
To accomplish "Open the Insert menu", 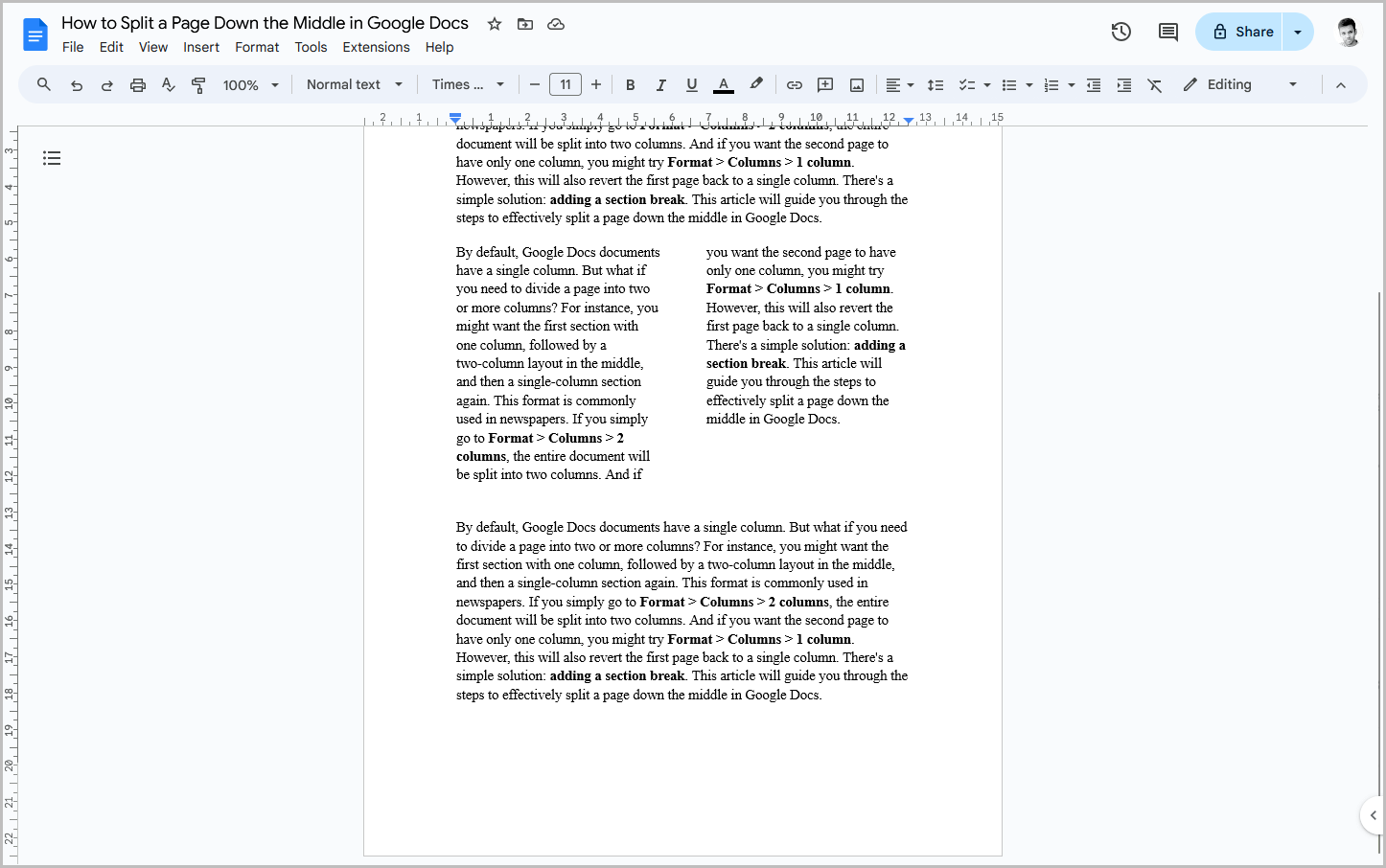I will click(x=201, y=47).
